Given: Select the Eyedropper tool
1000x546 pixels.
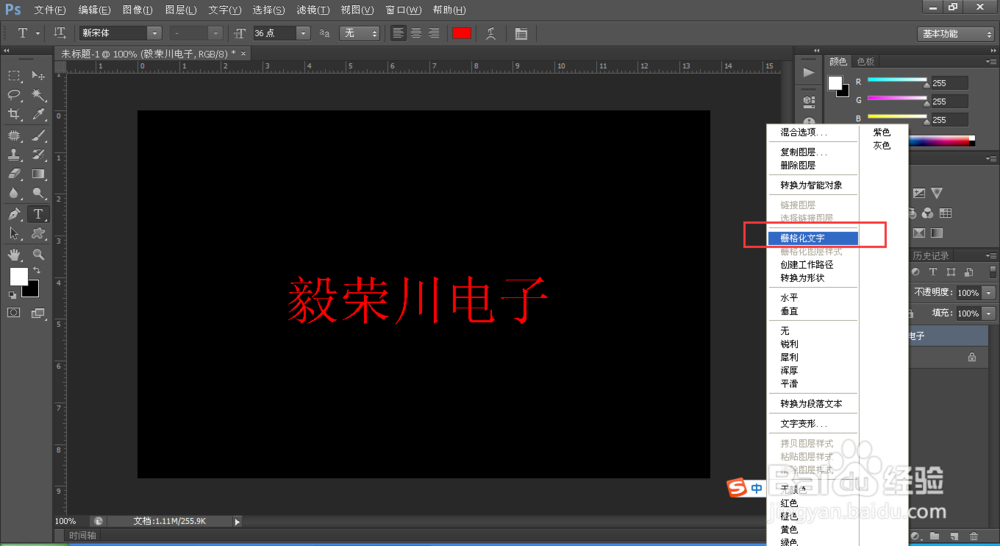Looking at the screenshot, I should tap(38, 114).
